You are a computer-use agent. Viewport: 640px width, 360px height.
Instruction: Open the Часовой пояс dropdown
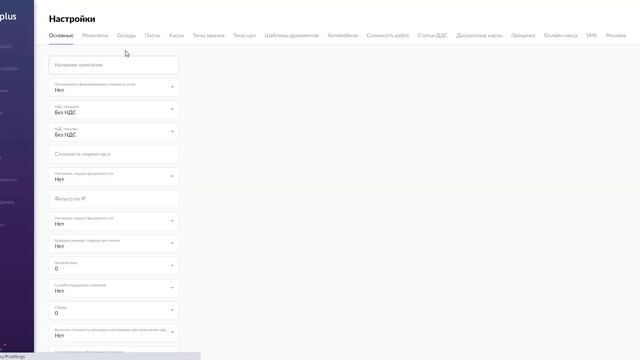coord(114,266)
